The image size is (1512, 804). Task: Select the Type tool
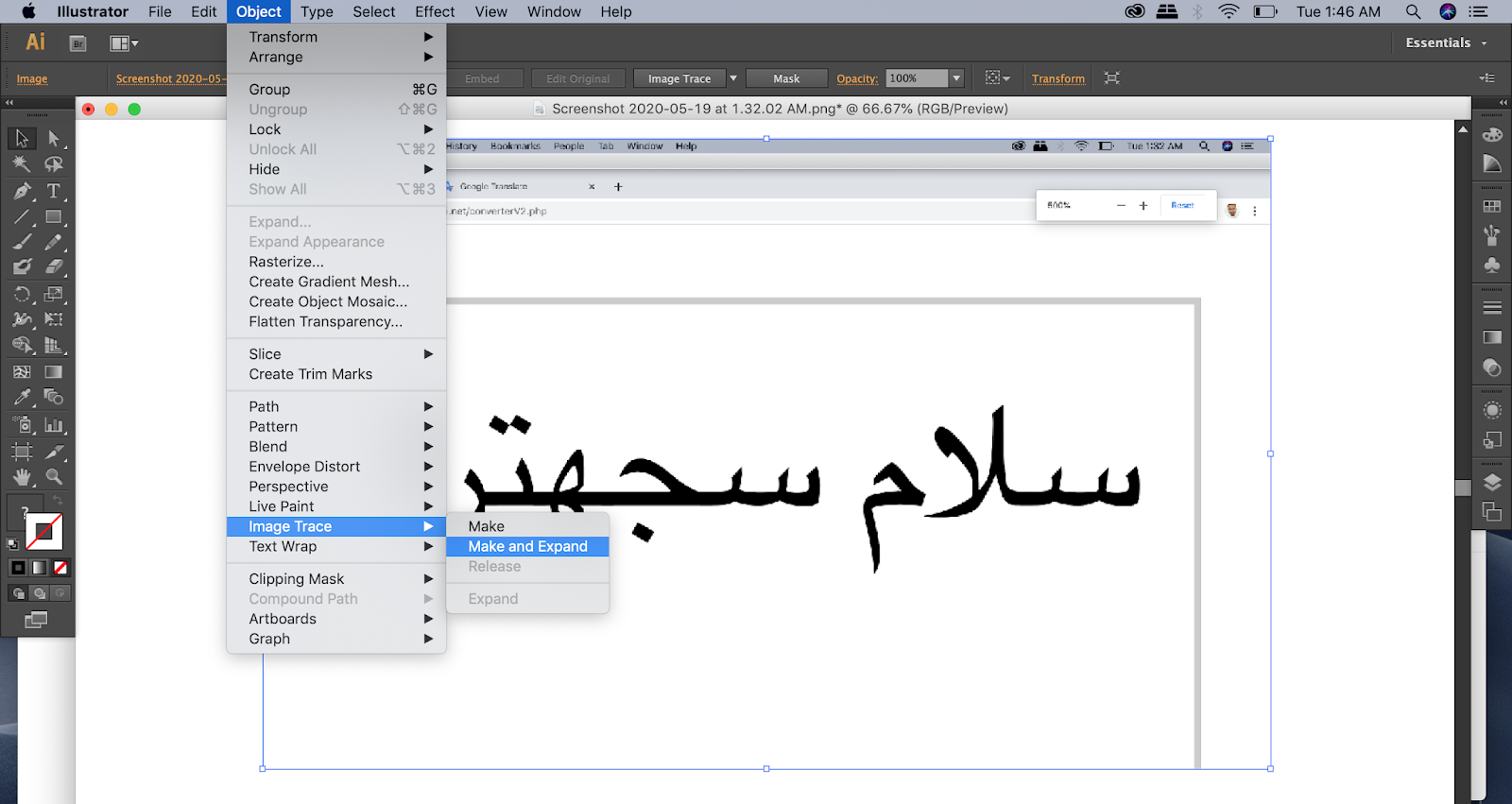54,191
